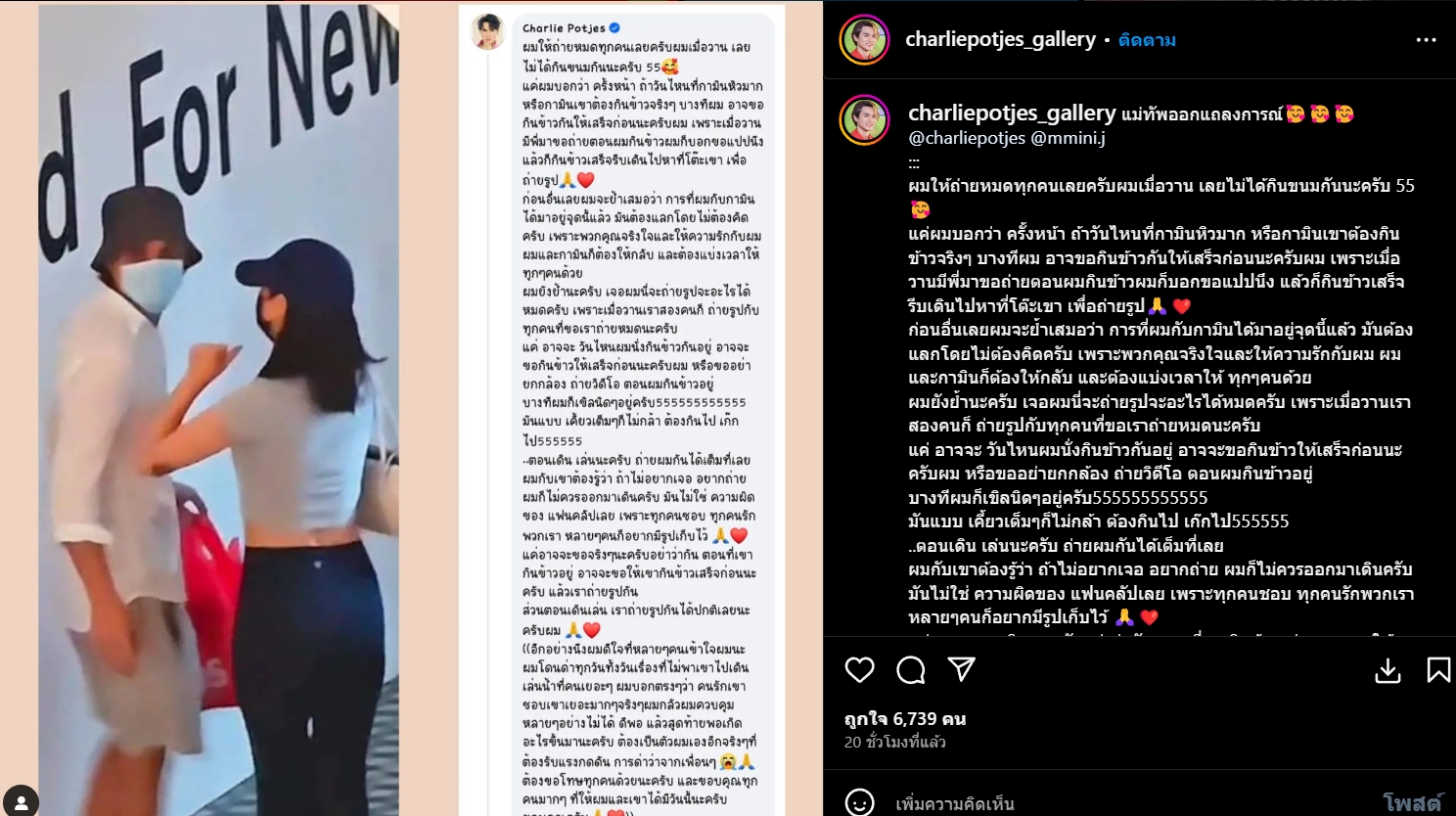Open the three-dot more options menu
Screen dimensions: 1456x816
click(x=1426, y=40)
